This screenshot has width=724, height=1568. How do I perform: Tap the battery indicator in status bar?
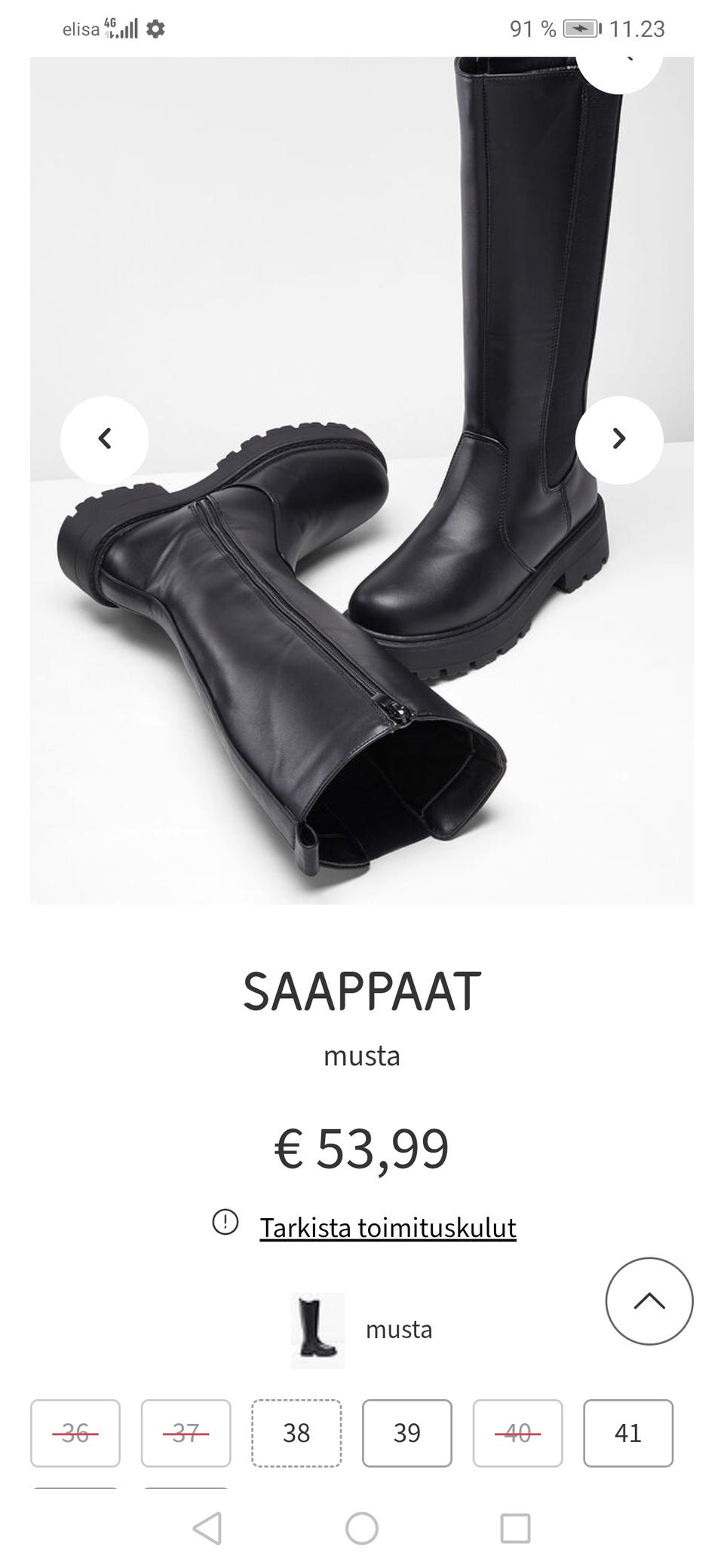(x=583, y=29)
